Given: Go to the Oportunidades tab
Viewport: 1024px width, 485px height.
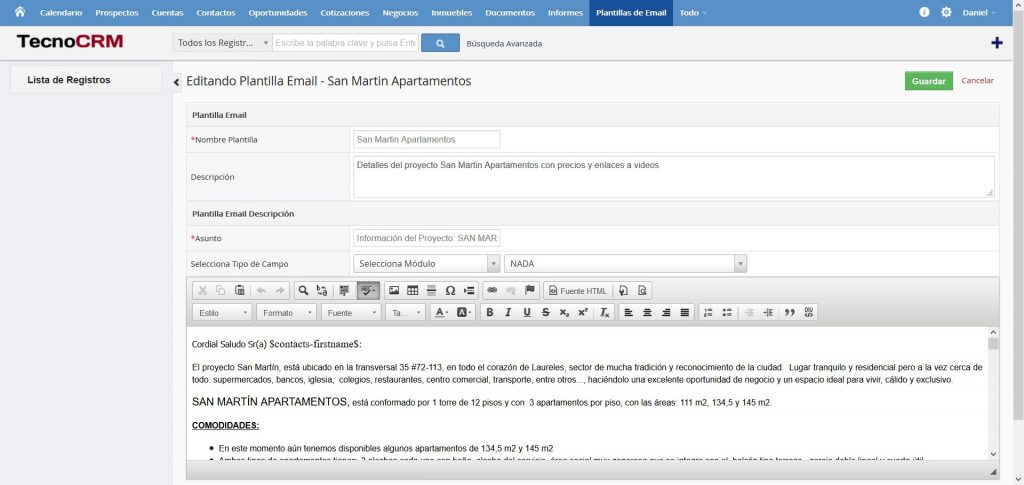Looking at the screenshot, I should [x=277, y=13].
